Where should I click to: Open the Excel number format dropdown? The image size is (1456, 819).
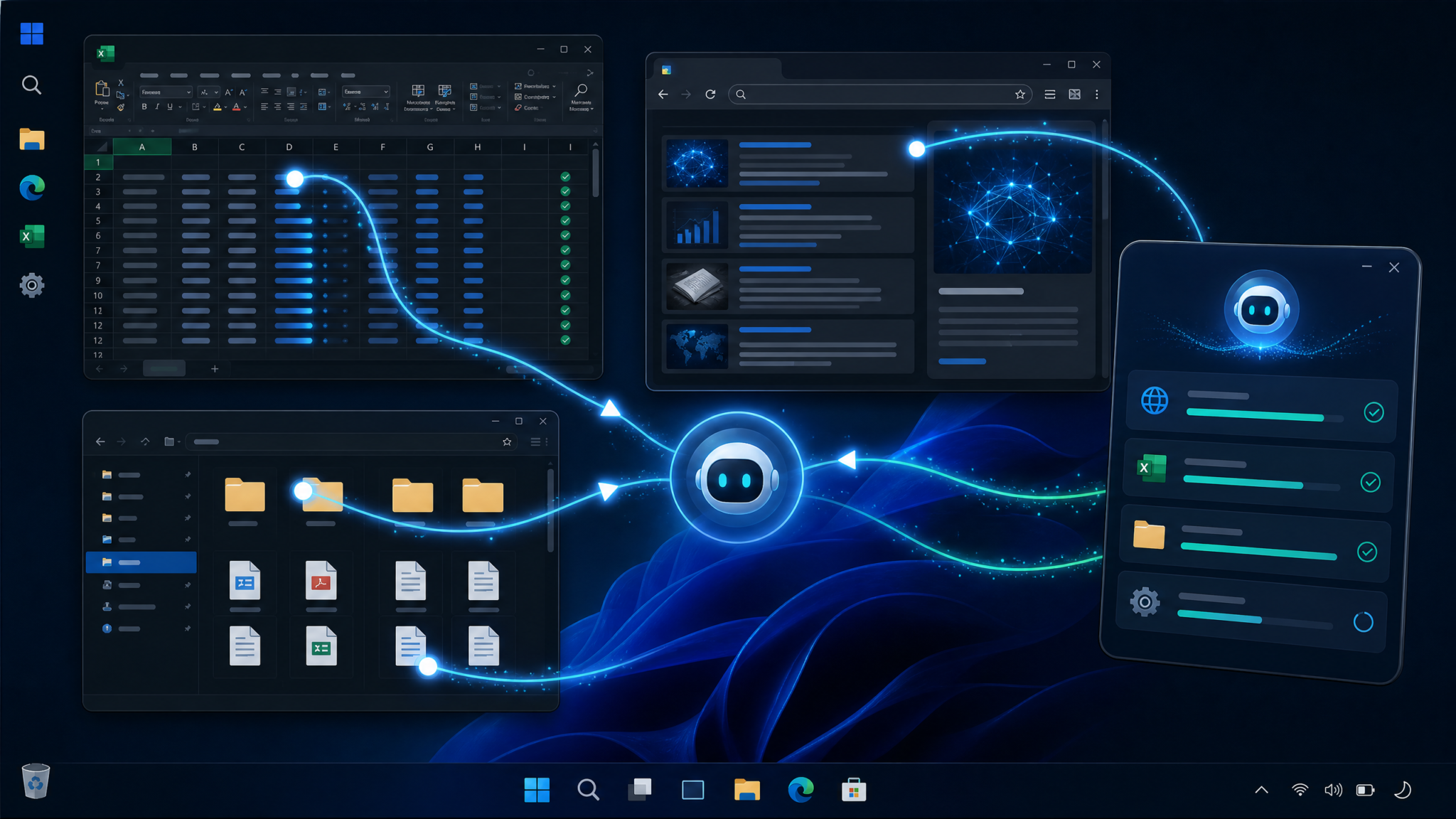366,92
